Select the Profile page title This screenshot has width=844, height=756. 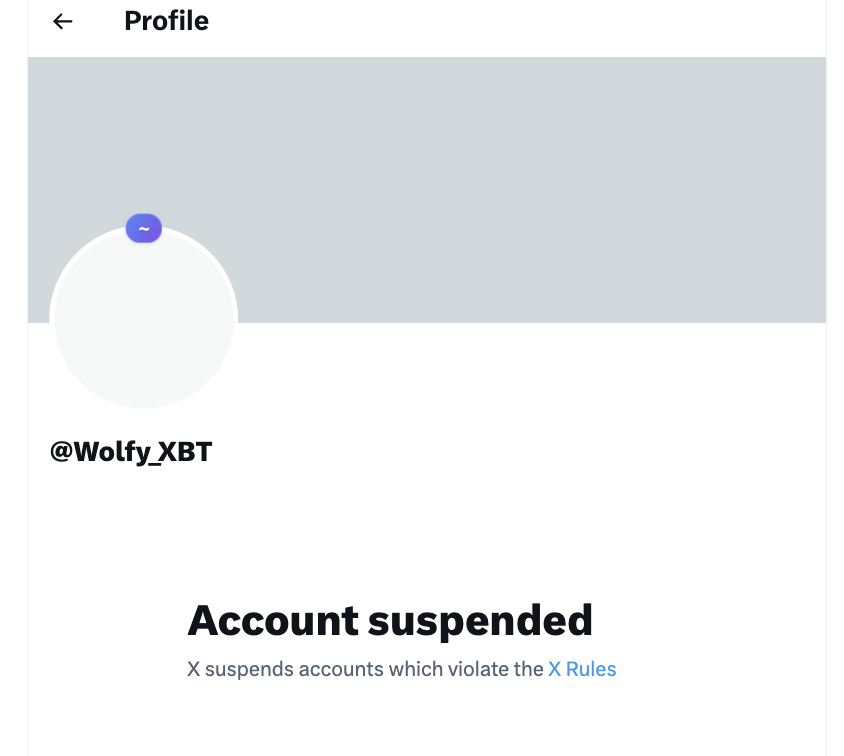(x=166, y=22)
